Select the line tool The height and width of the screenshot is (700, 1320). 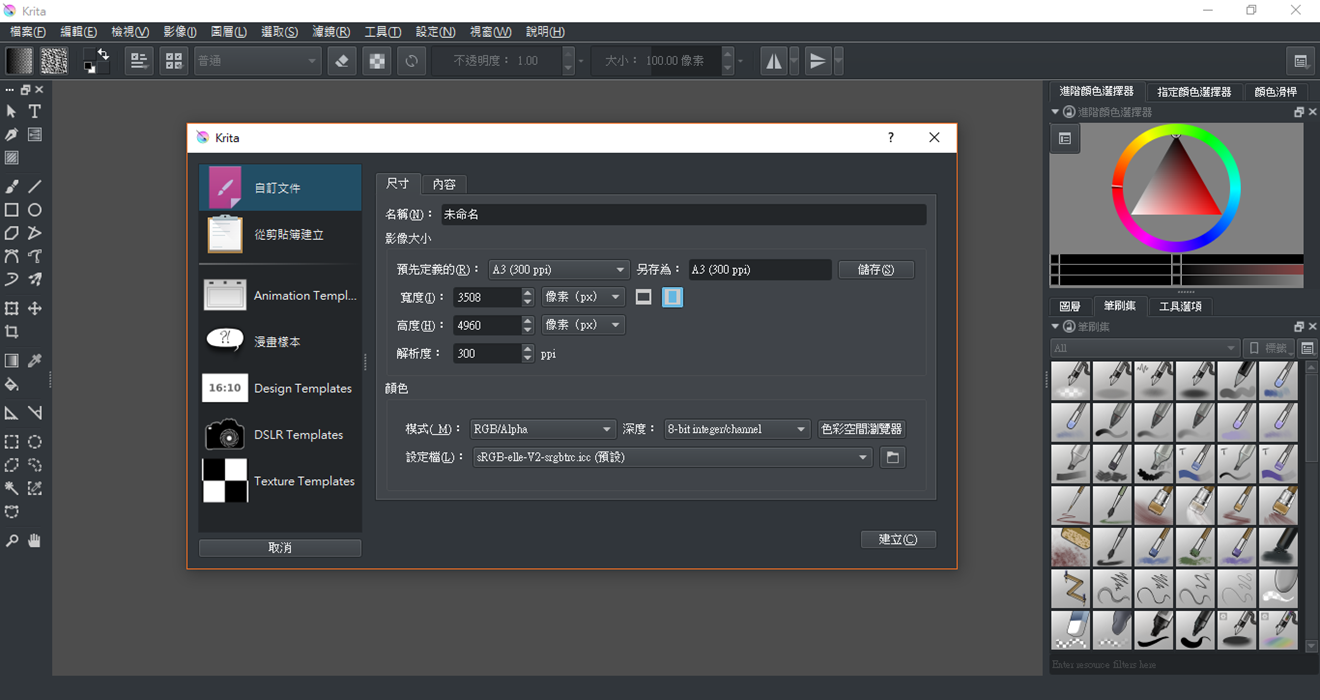[x=35, y=187]
